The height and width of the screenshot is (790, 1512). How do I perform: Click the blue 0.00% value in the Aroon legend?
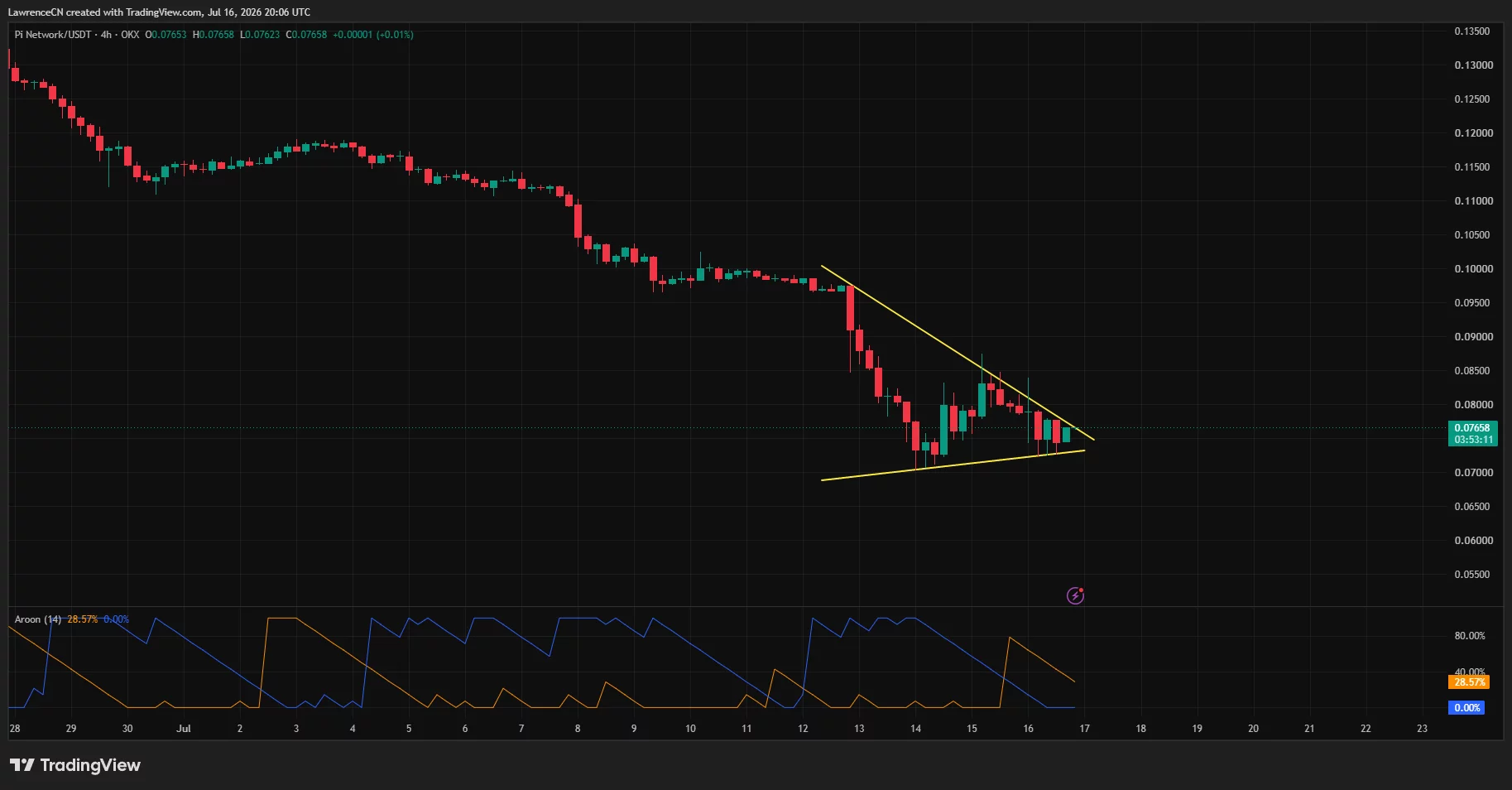click(116, 619)
